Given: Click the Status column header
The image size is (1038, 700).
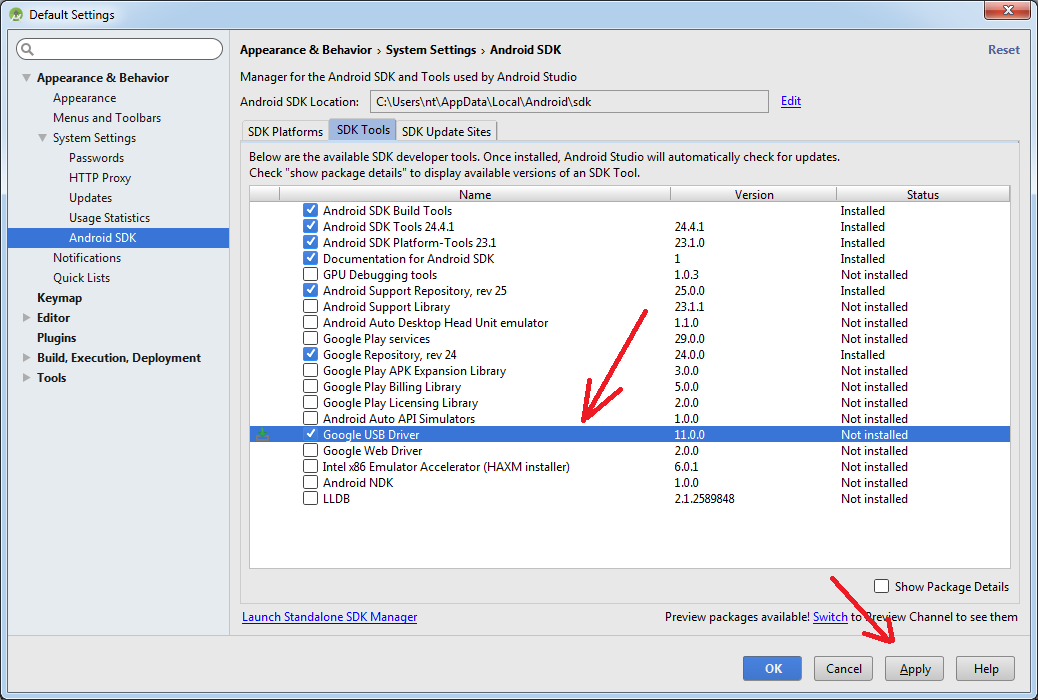Looking at the screenshot, I should (923, 194).
